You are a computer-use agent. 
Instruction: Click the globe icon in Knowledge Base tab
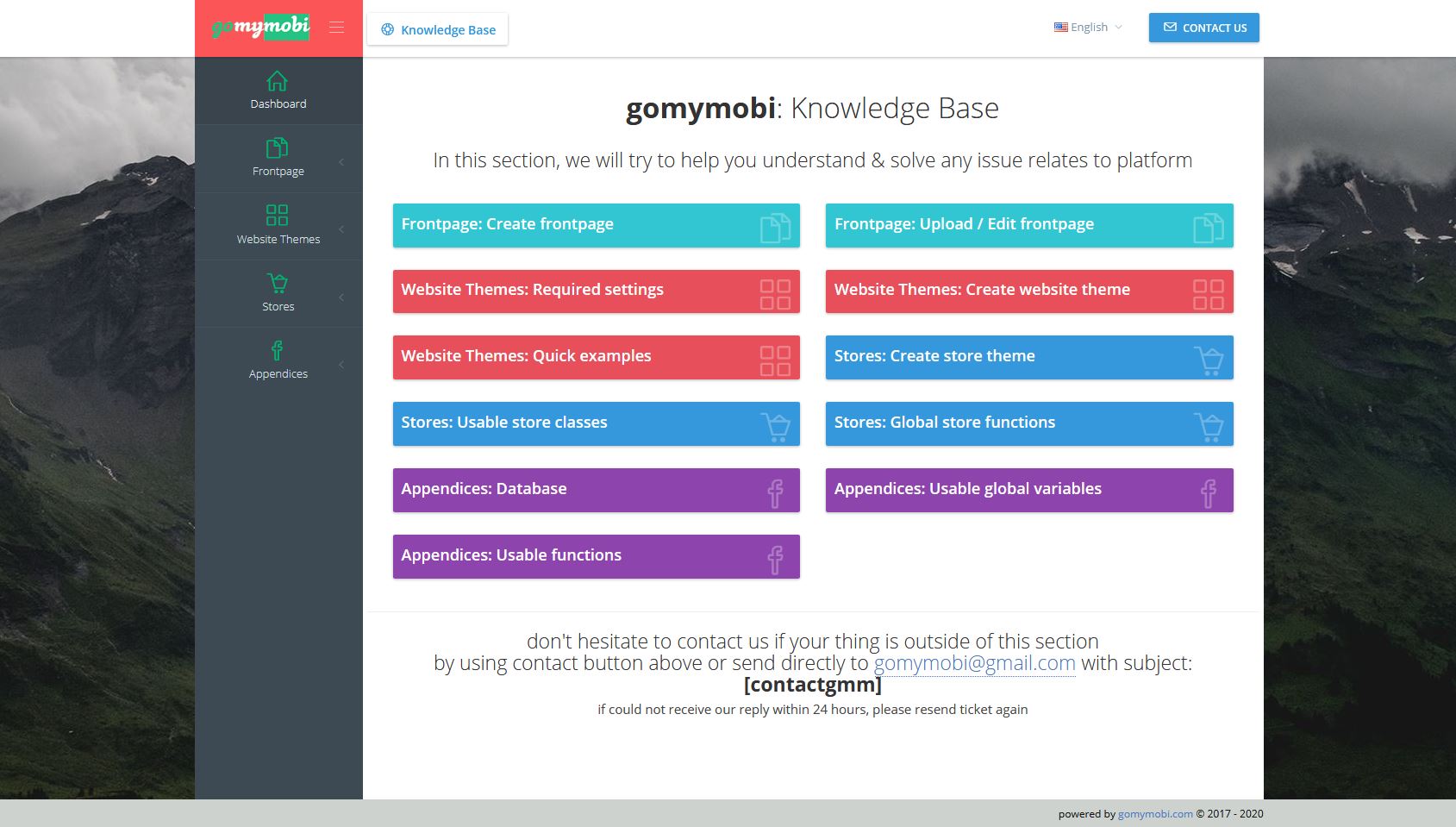point(388,29)
